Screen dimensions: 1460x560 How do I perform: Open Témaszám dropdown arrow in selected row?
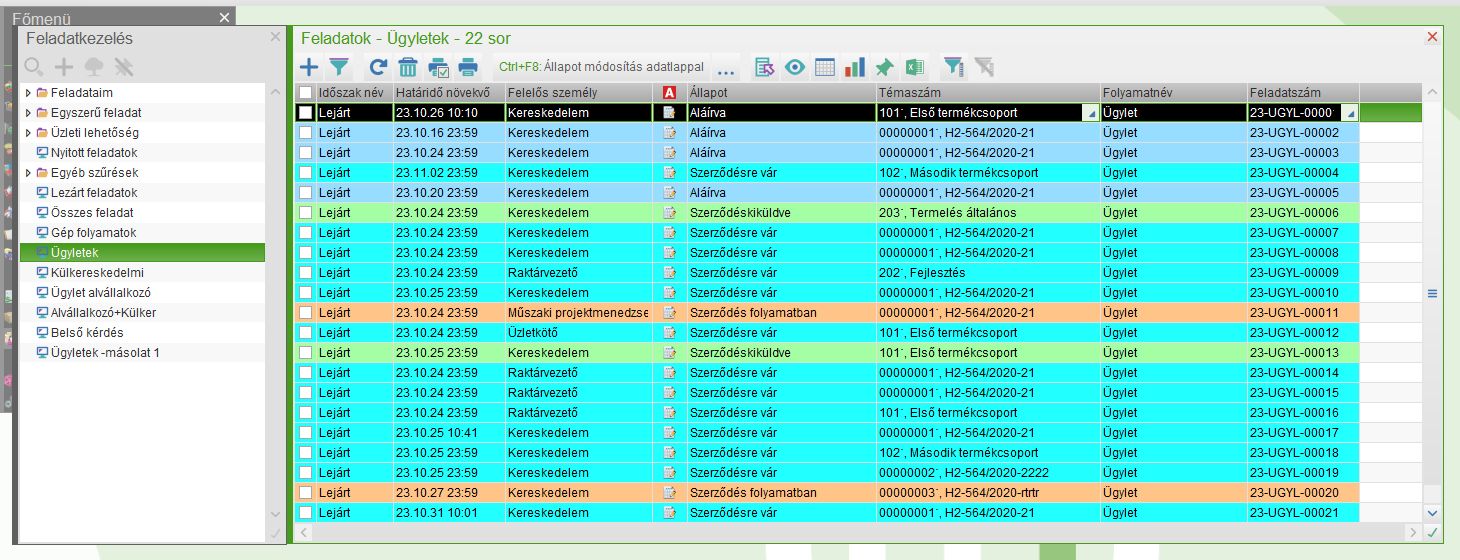pyautogui.click(x=1089, y=114)
